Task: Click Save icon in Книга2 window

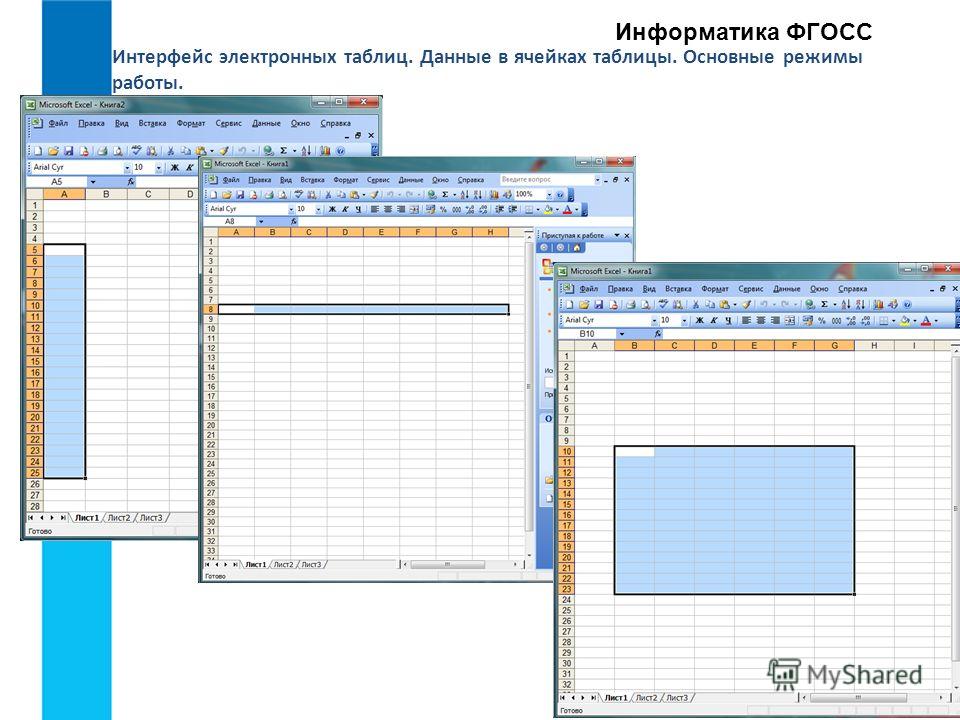Action: [x=69, y=151]
